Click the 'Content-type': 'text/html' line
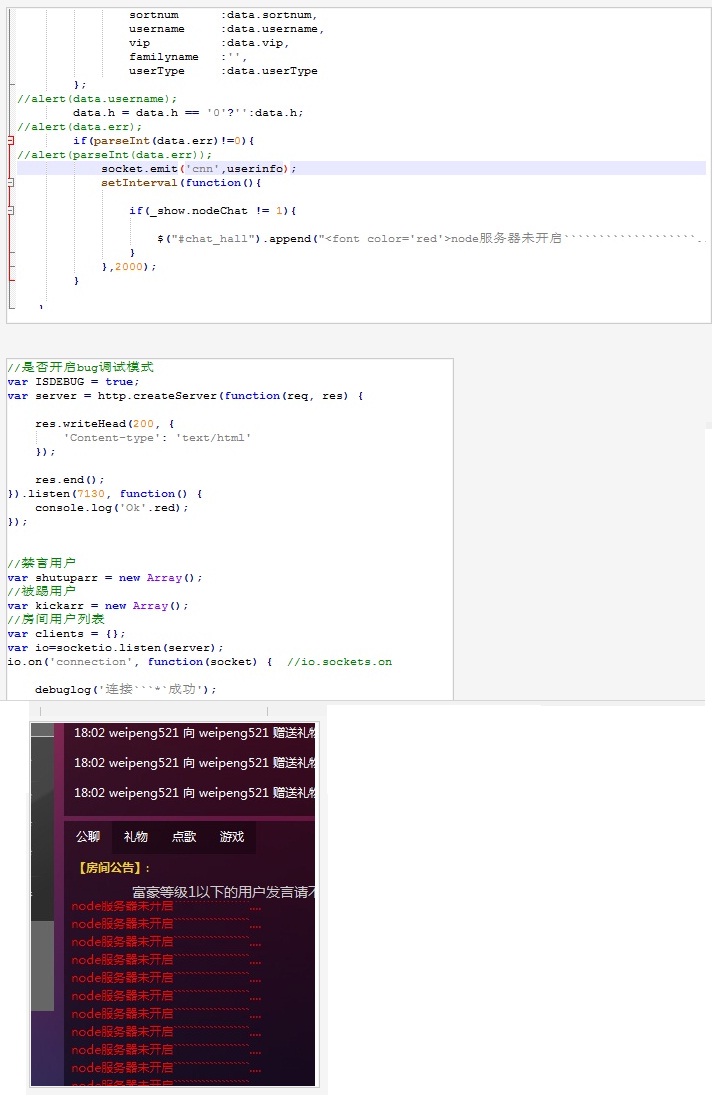Viewport: 714px width, 1096px height. [157, 438]
